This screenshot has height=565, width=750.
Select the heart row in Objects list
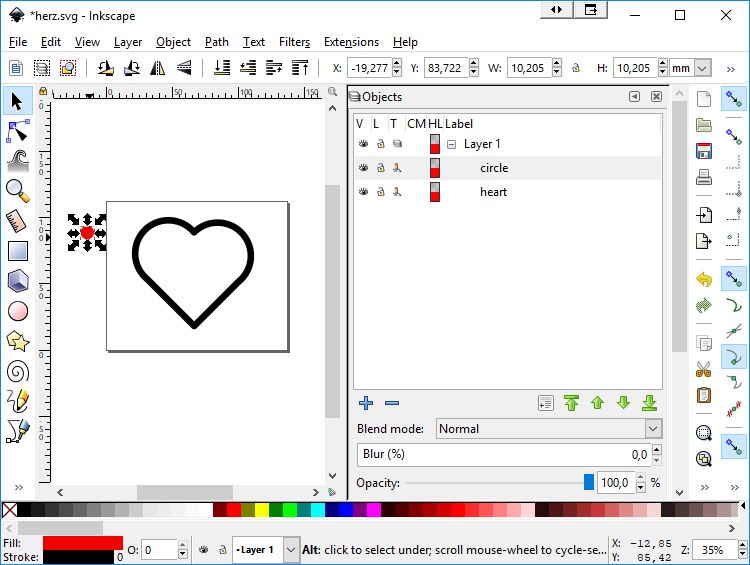(507, 192)
